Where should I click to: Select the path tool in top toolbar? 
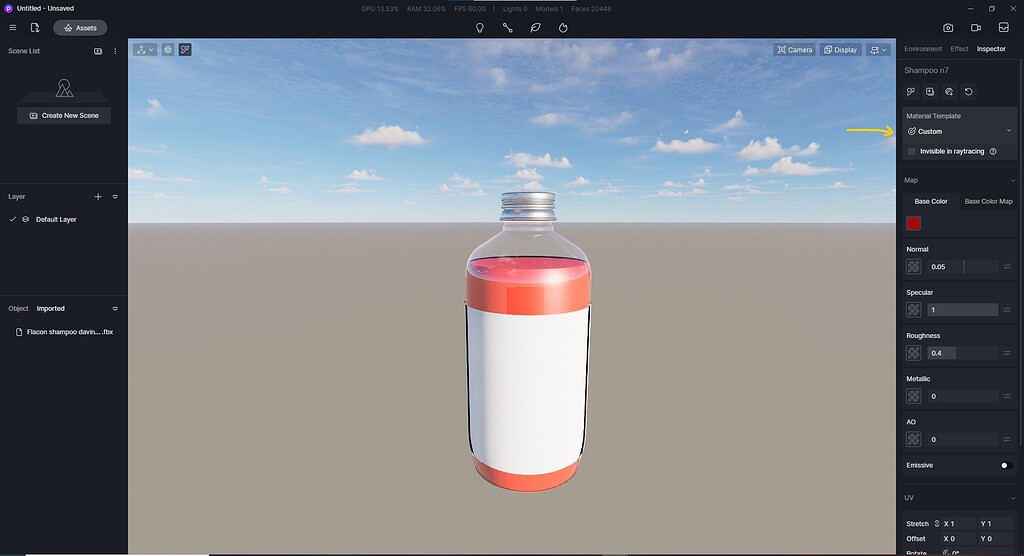507,28
